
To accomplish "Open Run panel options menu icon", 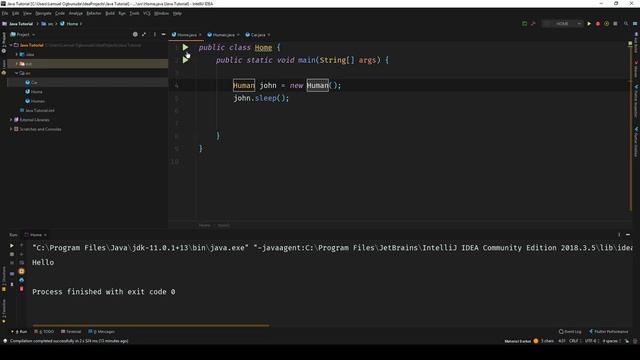I will click(x=619, y=235).
